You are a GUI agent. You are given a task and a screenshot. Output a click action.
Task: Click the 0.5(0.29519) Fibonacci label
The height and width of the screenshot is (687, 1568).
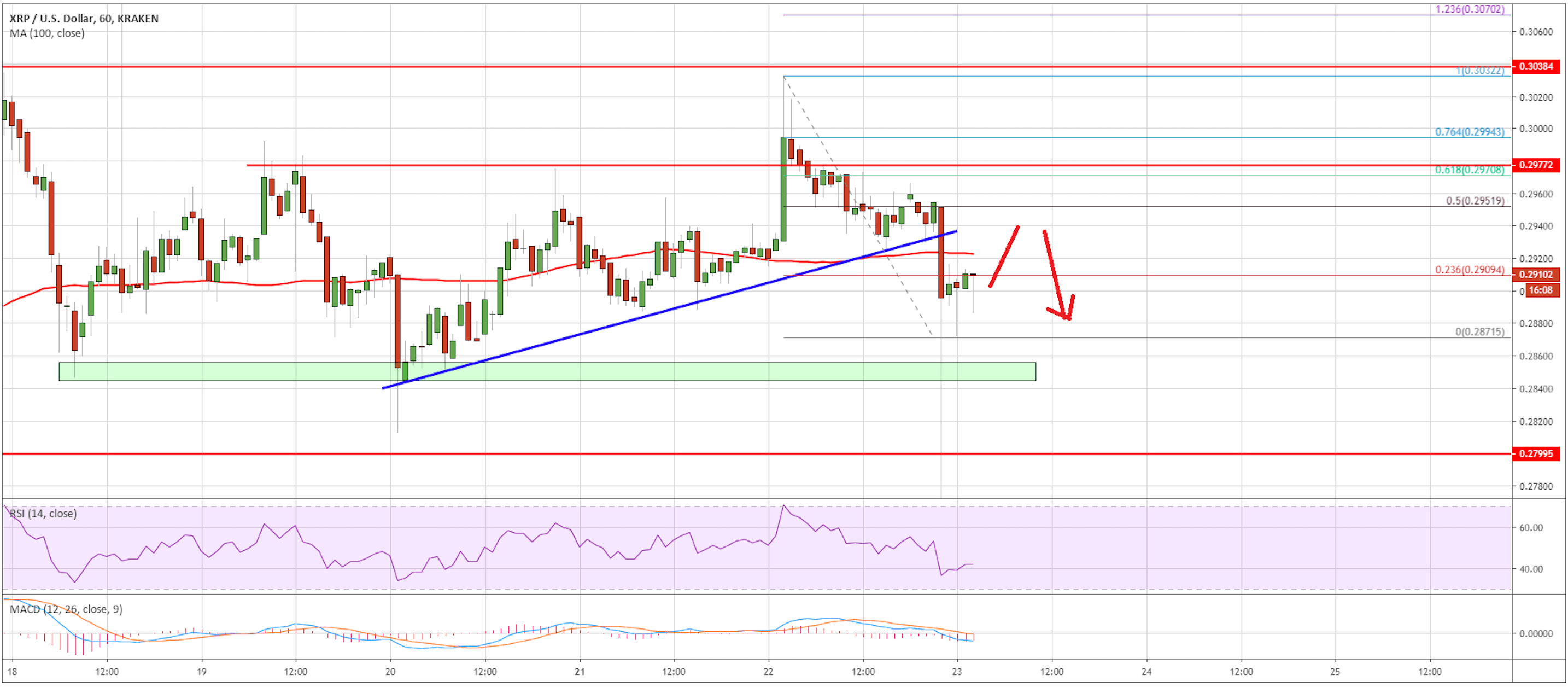pos(1475,201)
